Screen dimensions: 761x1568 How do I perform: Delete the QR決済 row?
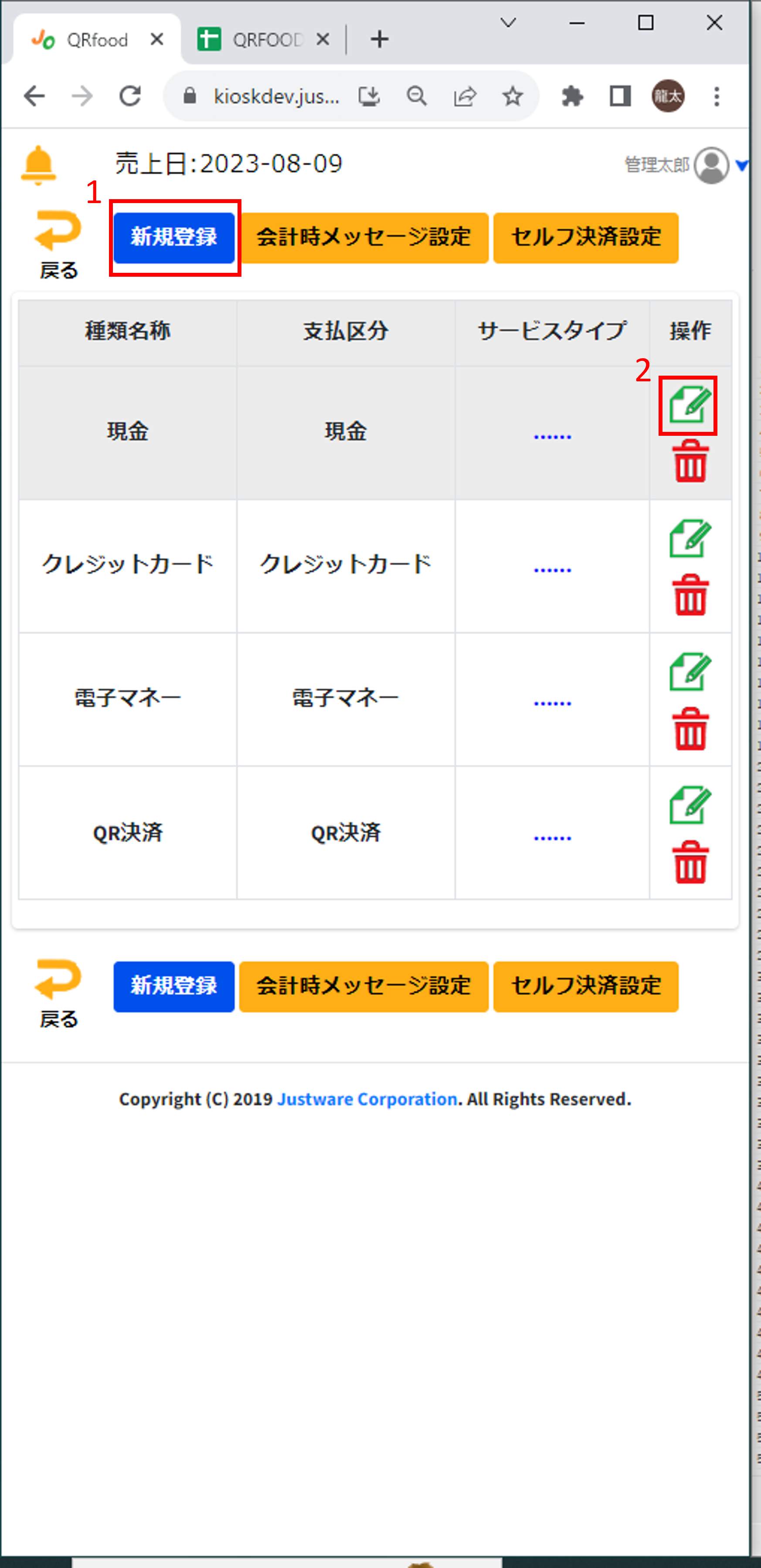tap(690, 862)
